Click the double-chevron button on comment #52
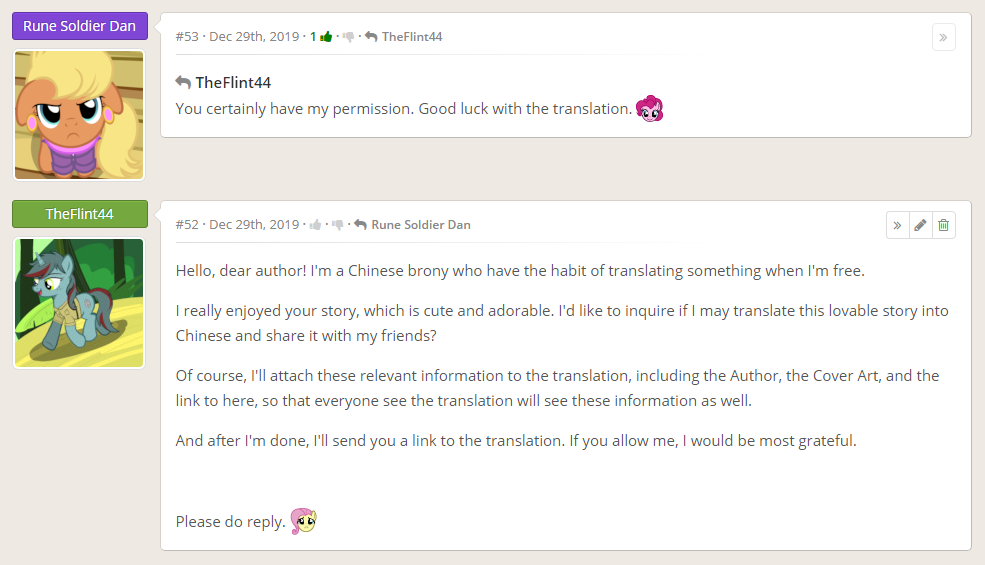The width and height of the screenshot is (985, 565). click(897, 225)
